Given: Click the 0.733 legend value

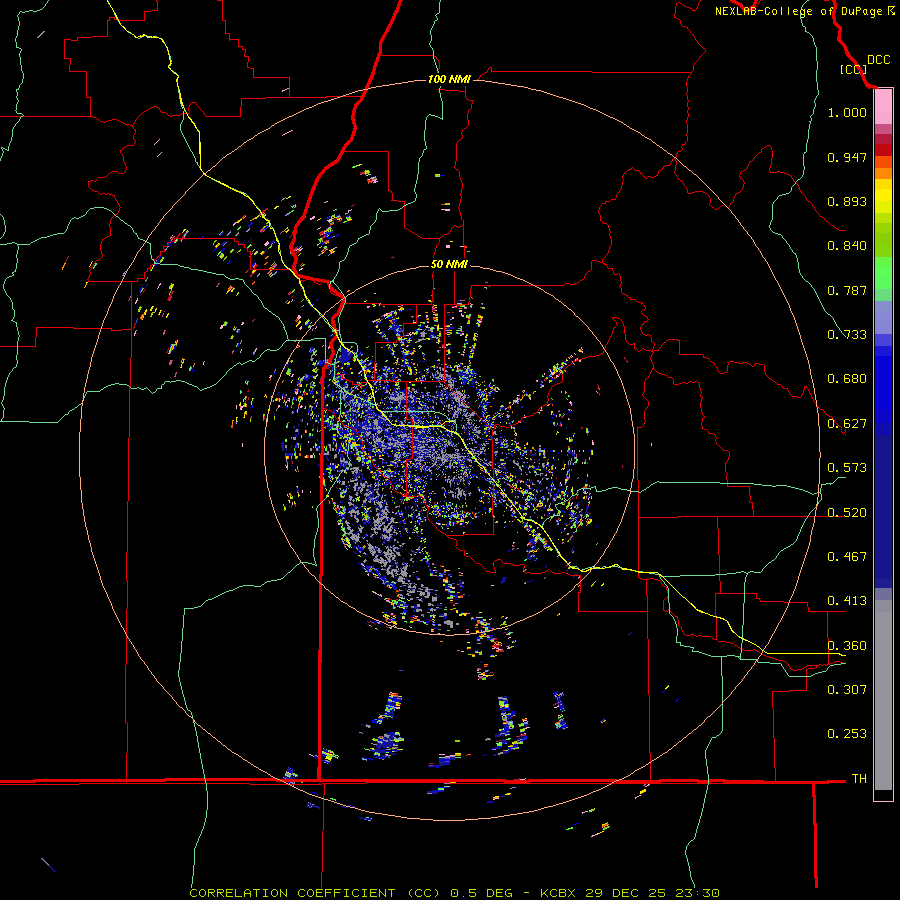Looking at the screenshot, I should click(847, 335).
